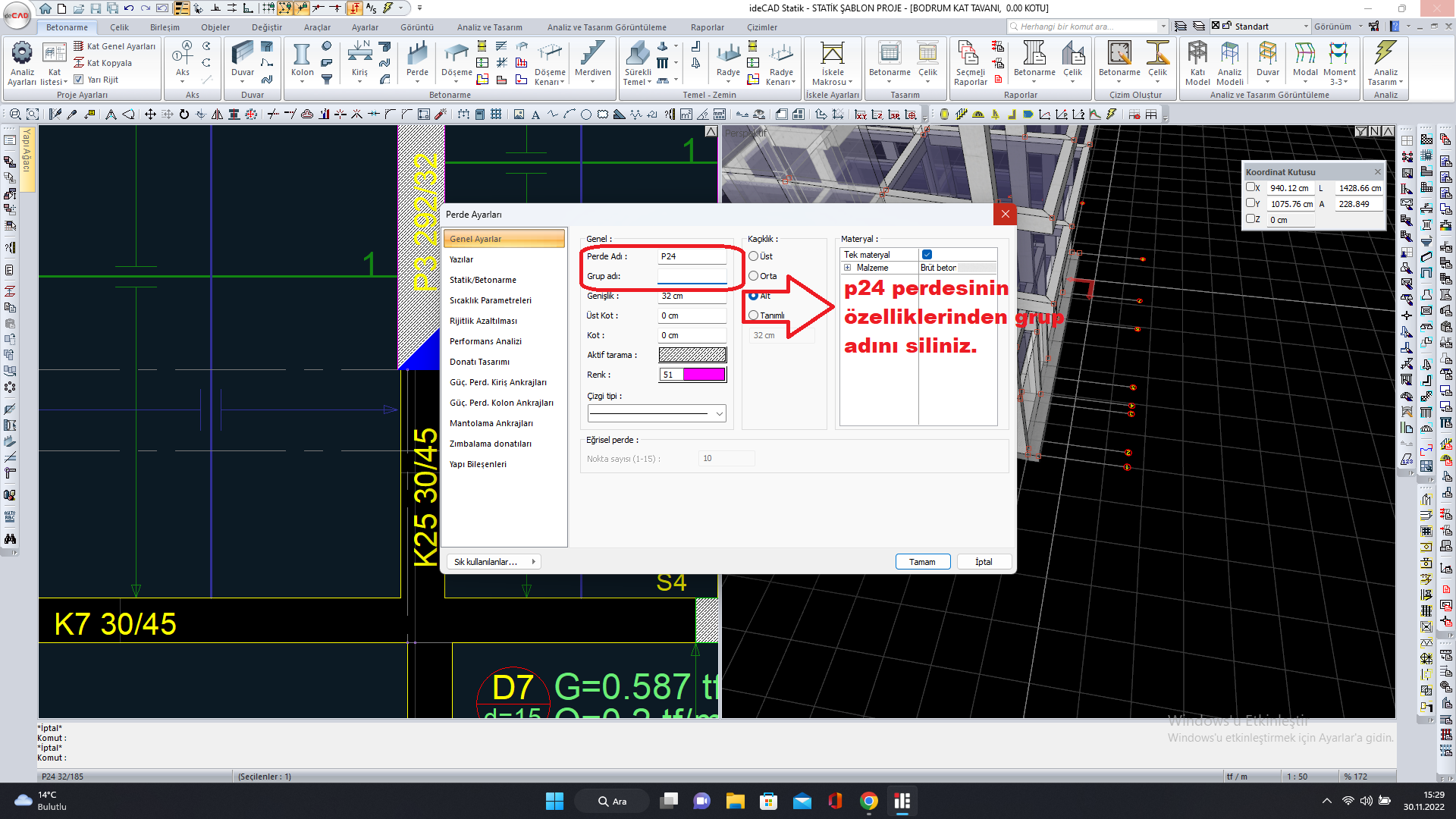Switch to the Birleşim ribbon tab
Screen dimensions: 1456x819
pos(165,27)
